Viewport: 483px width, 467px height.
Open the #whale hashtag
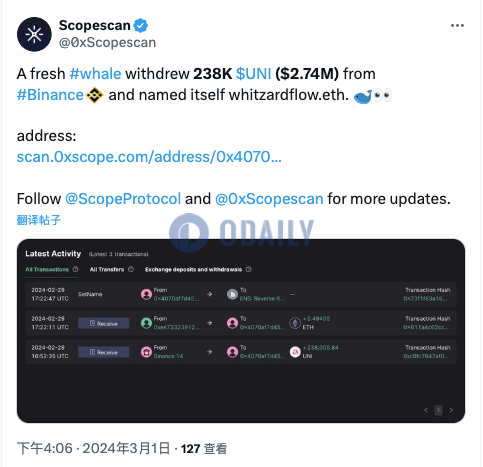tap(95, 74)
